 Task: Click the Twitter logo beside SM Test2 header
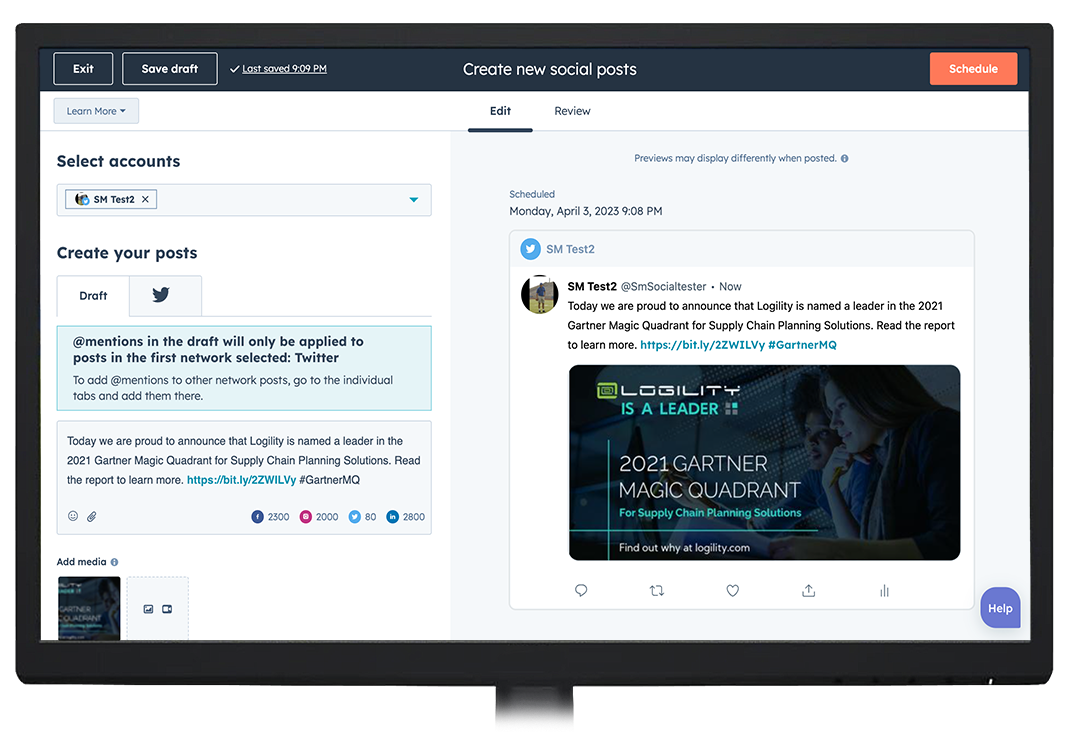pos(530,249)
